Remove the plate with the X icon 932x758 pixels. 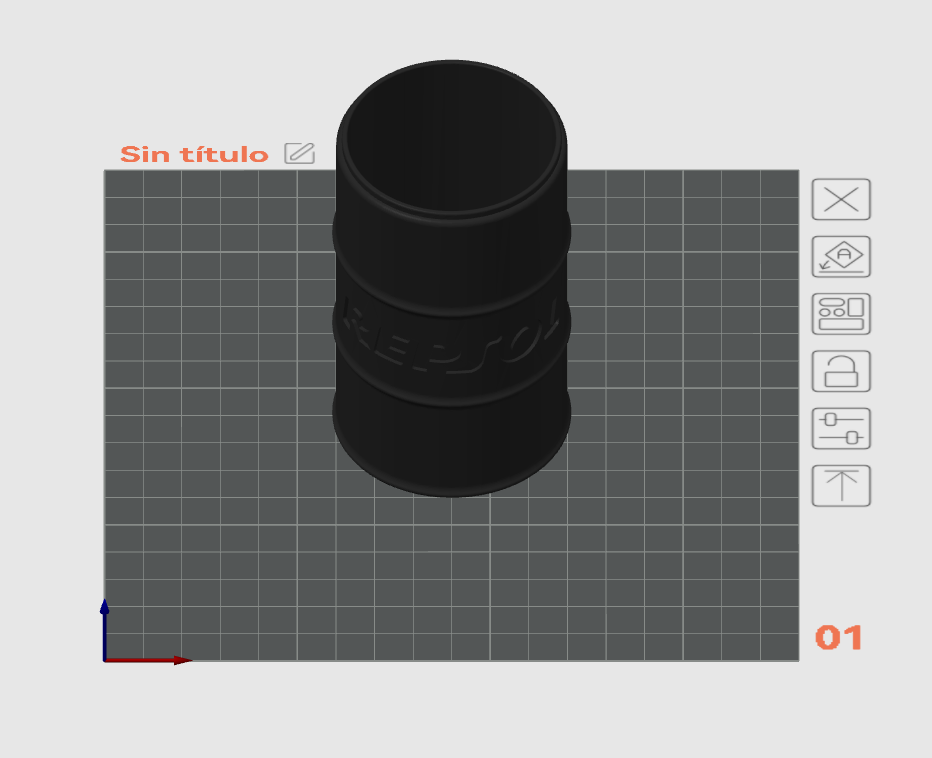pyautogui.click(x=841, y=199)
